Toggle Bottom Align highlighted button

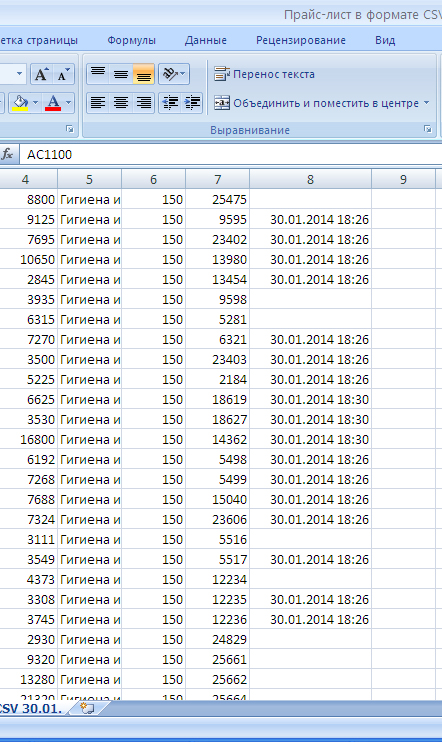point(143,74)
